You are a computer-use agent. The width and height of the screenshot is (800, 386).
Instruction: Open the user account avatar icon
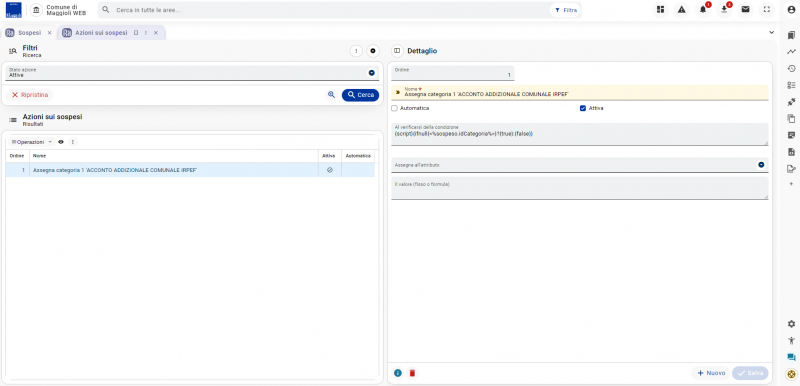(x=791, y=9)
